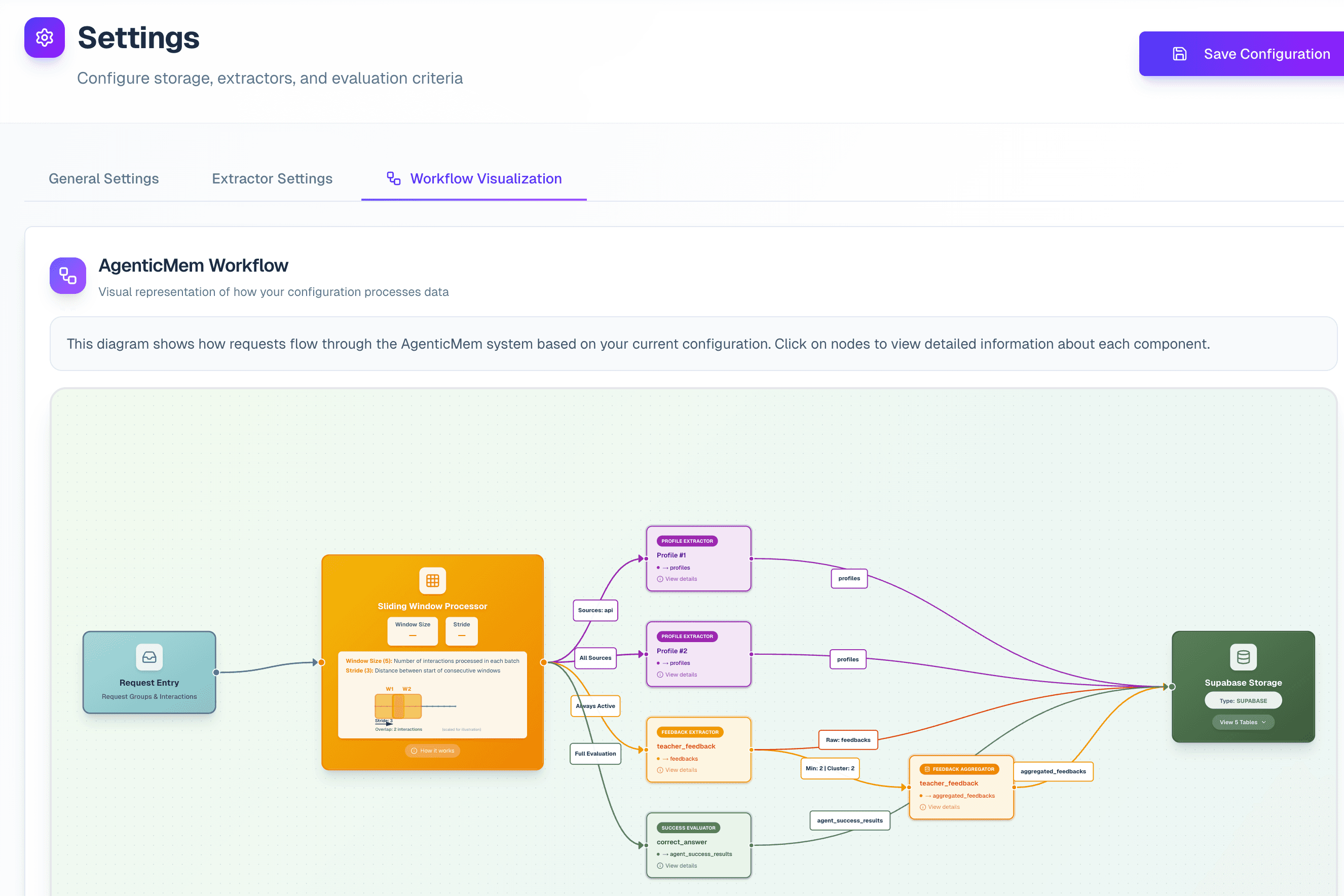The height and width of the screenshot is (896, 1344).
Task: Click the profiles edge label from Profile #1
Action: pos(848,578)
